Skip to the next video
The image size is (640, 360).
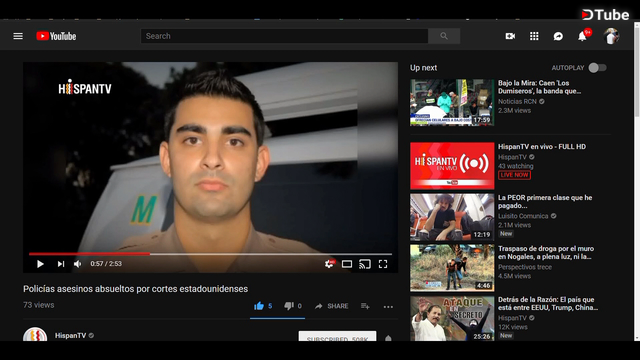click(x=61, y=264)
